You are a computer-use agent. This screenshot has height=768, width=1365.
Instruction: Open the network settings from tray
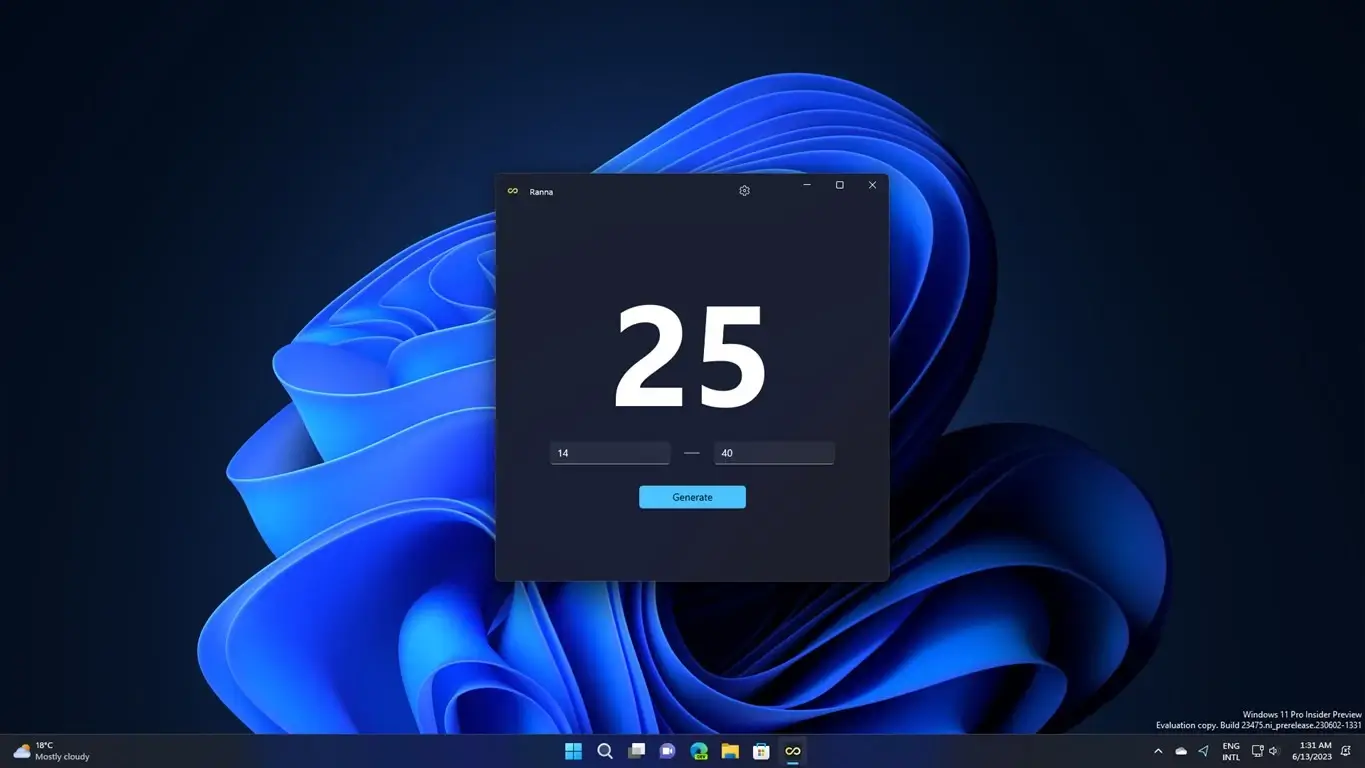coord(1257,750)
